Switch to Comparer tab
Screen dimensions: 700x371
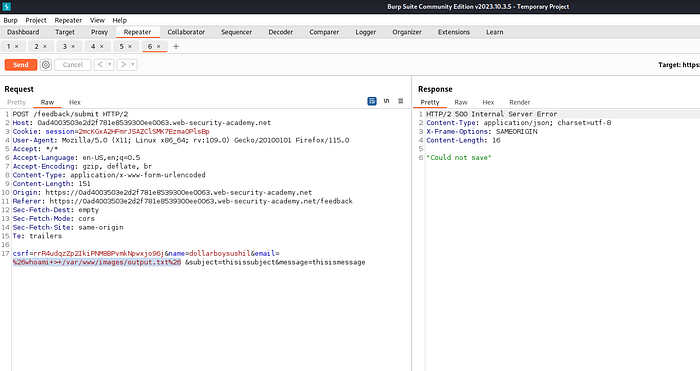[x=324, y=32]
